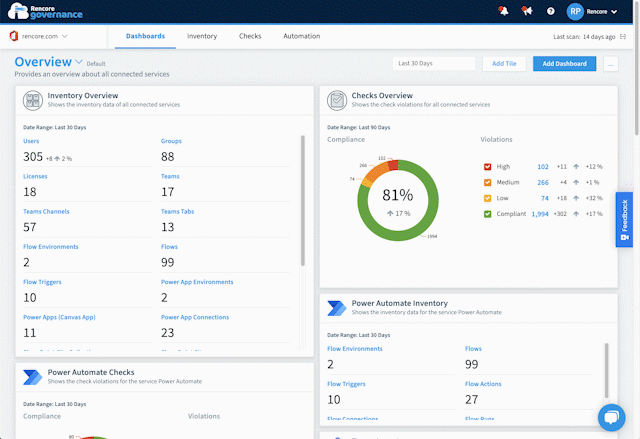The image size is (640, 439).
Task: Click the icon next to Last scan
Action: (623, 36)
